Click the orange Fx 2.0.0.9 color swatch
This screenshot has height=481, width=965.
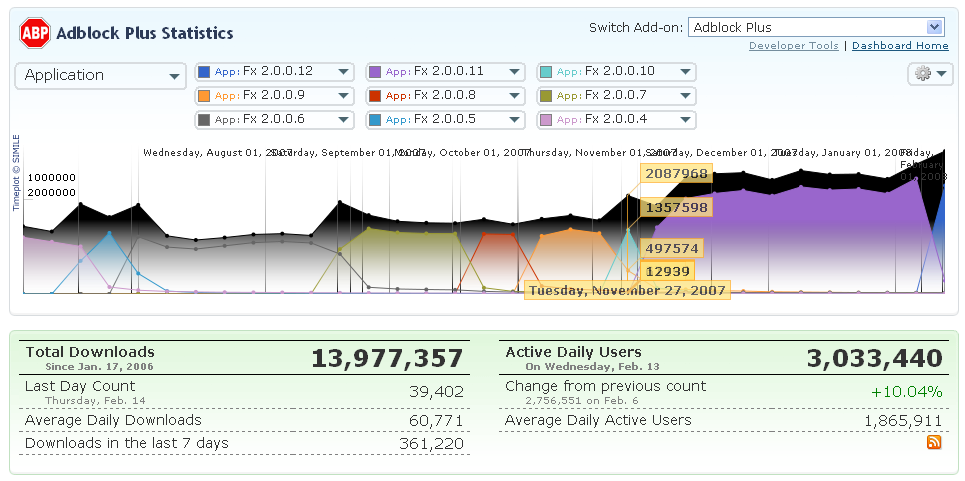(x=204, y=96)
